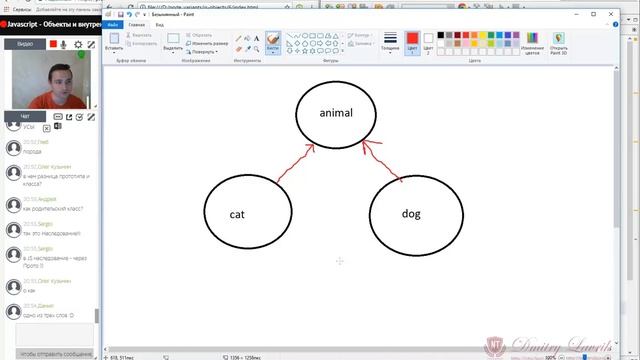Expand the shapes gallery more arrow
The height and width of the screenshot is (360, 640).
pyautogui.click(x=342, y=51)
